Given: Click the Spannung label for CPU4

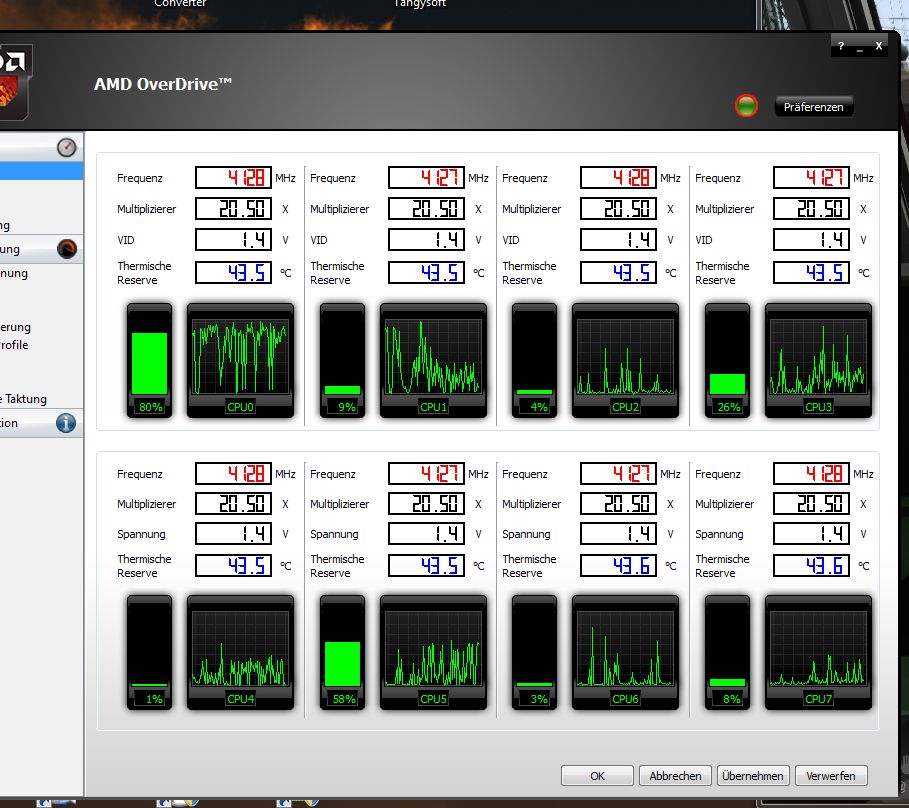Looking at the screenshot, I should click(x=141, y=534).
